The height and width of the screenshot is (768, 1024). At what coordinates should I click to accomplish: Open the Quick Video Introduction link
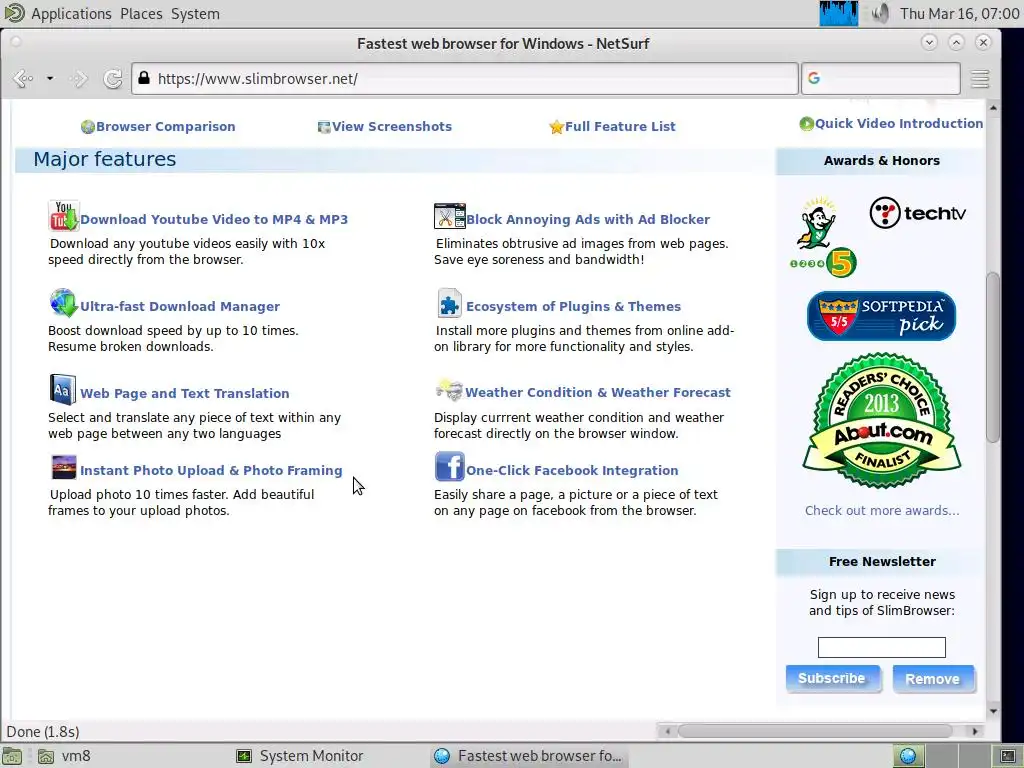pyautogui.click(x=899, y=123)
